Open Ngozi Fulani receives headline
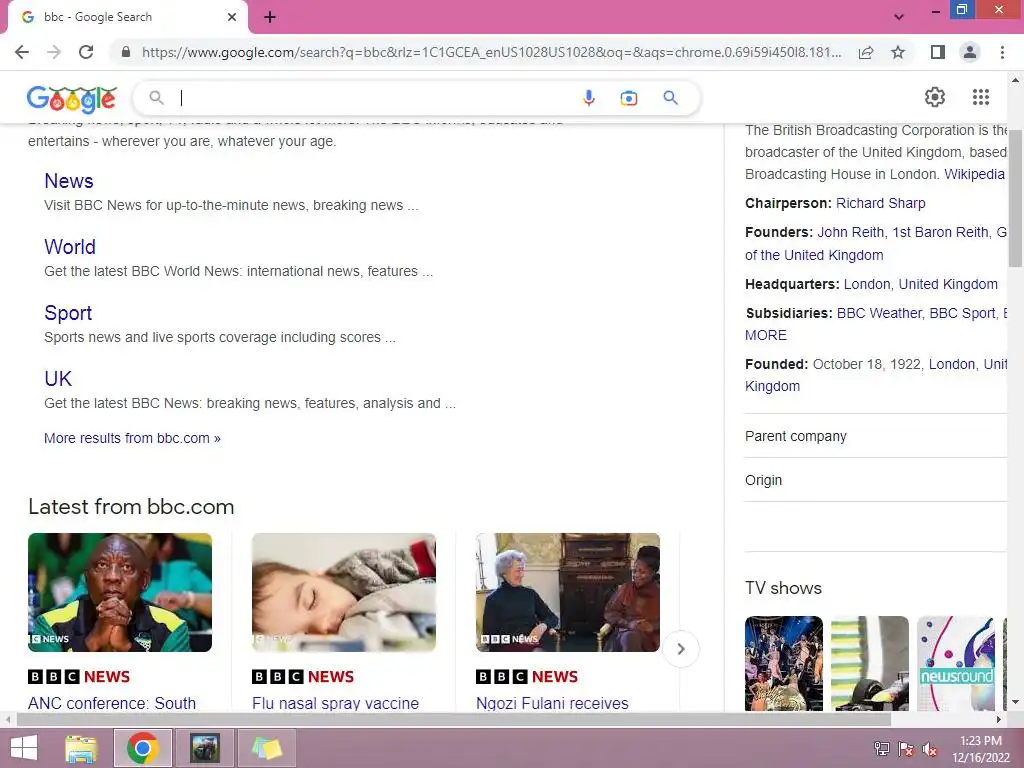This screenshot has height=768, width=1024. (x=552, y=703)
